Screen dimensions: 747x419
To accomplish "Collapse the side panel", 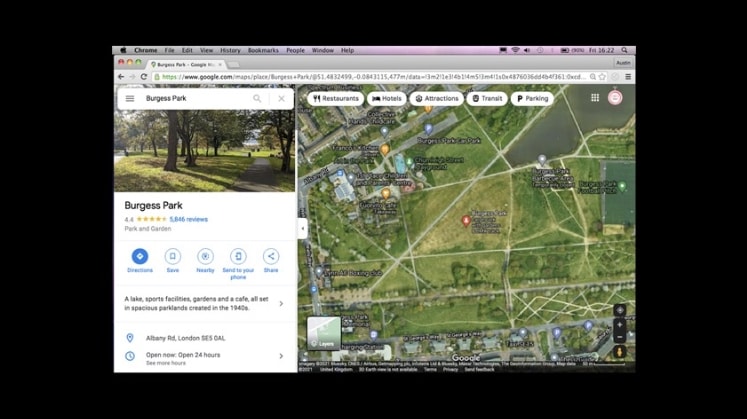I will pyautogui.click(x=302, y=228).
